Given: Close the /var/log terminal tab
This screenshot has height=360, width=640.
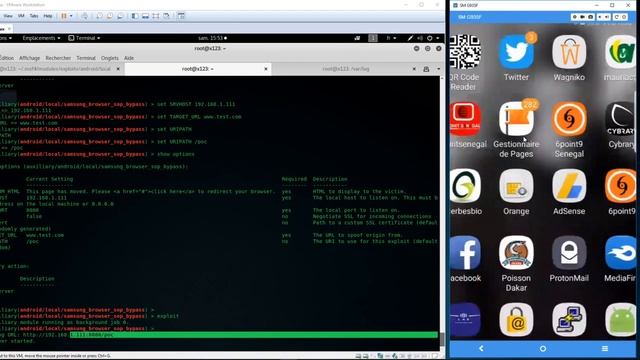Looking at the screenshot, I should pos(414,69).
